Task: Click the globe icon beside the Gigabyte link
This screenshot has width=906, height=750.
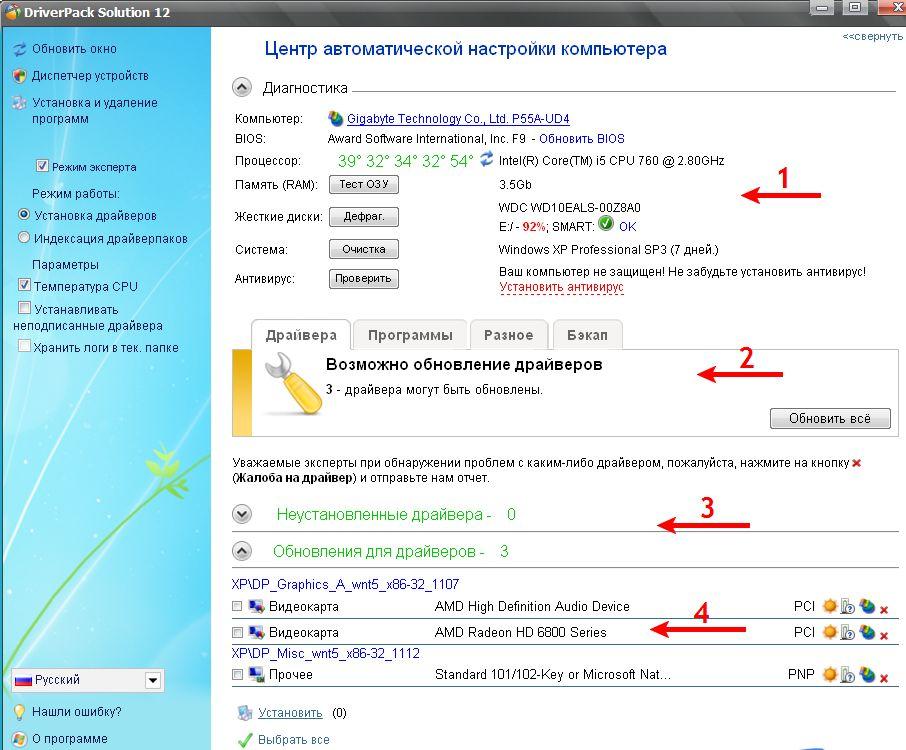Action: (x=335, y=118)
